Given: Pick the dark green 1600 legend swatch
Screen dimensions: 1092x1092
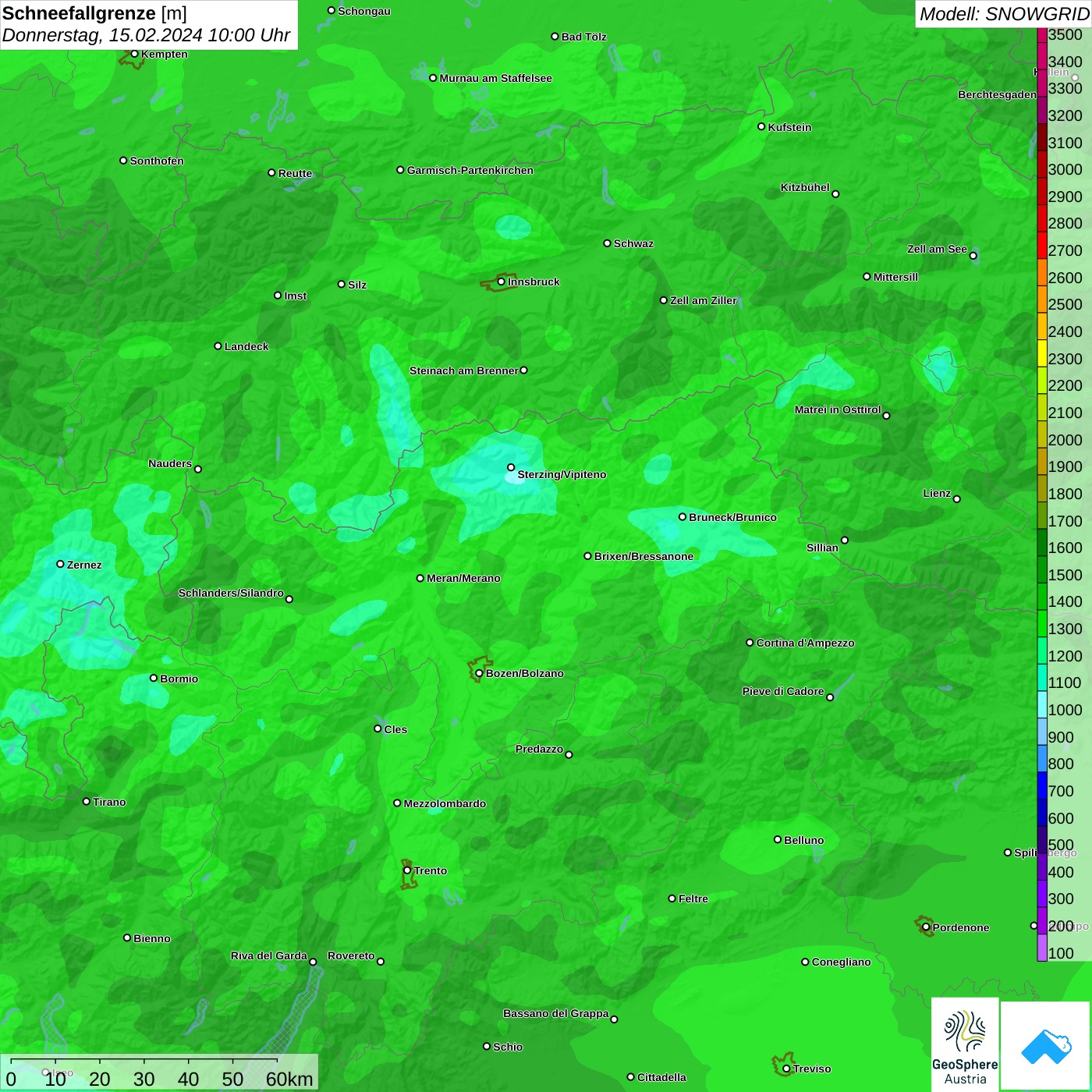Looking at the screenshot, I should coord(1042,542).
